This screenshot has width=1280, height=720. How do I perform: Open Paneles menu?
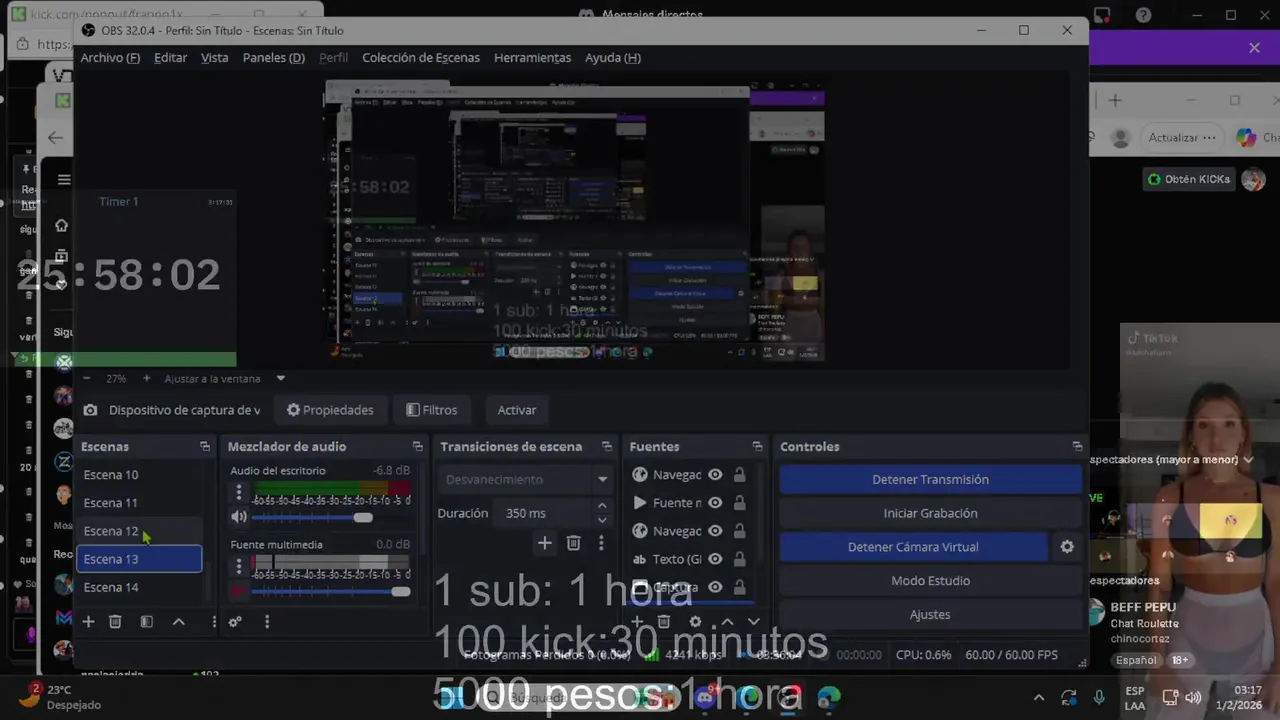(x=273, y=58)
